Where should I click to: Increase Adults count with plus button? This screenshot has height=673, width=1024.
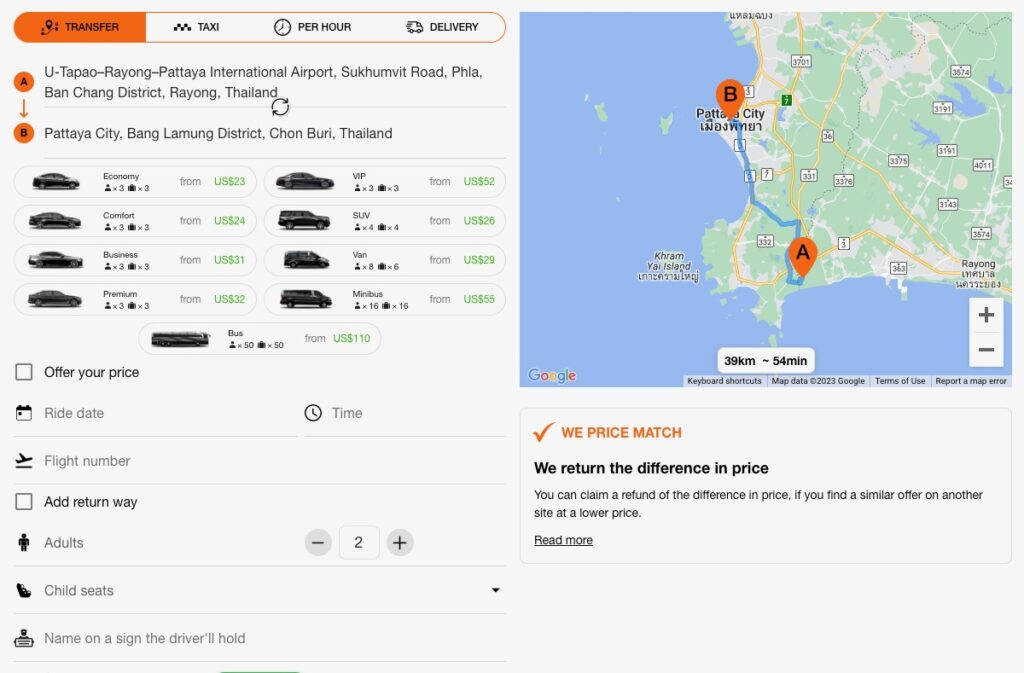coord(399,542)
